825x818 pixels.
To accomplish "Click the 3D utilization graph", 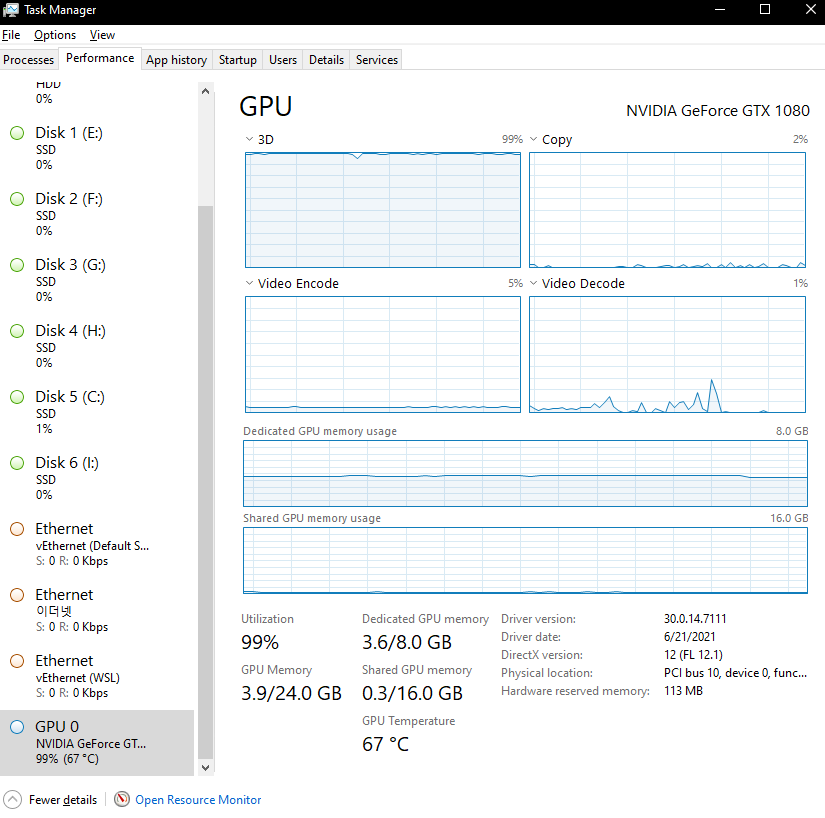I will (x=383, y=210).
